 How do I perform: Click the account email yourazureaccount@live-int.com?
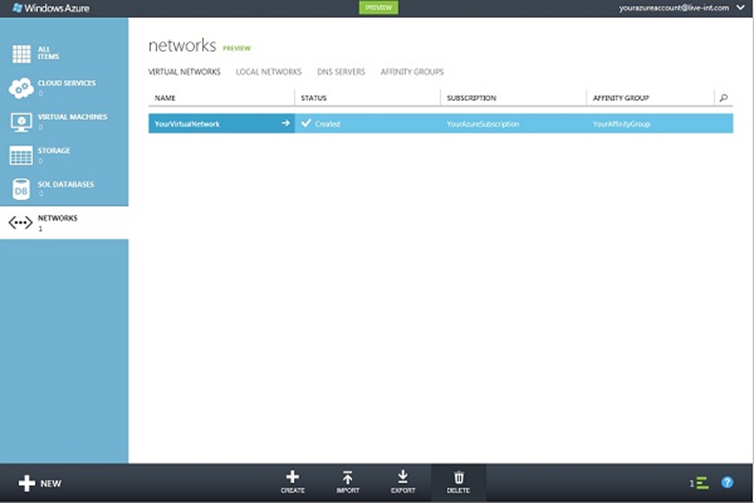pos(674,8)
